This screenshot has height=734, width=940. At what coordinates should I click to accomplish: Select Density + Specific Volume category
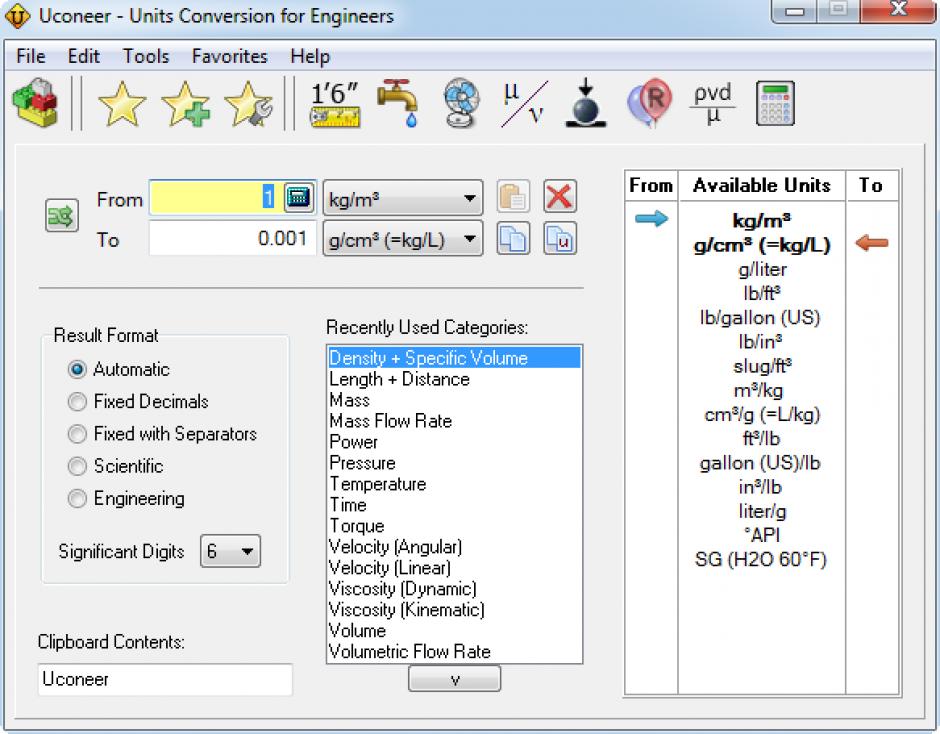[454, 357]
